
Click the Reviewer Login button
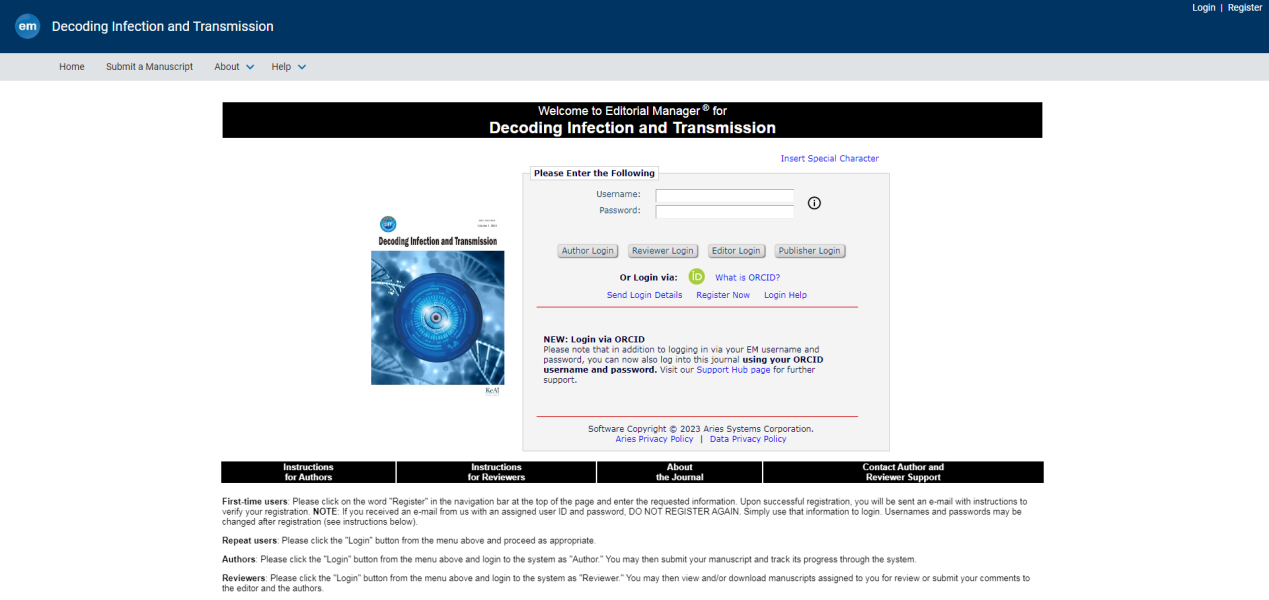(x=663, y=251)
